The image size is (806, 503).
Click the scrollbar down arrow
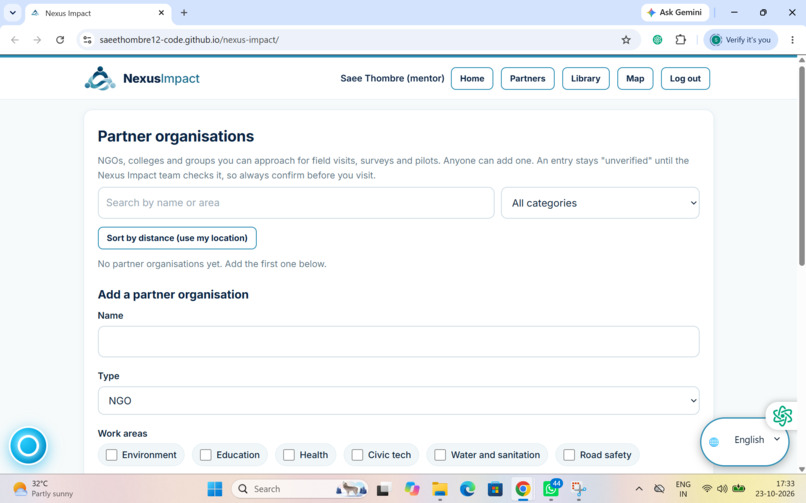point(801,469)
